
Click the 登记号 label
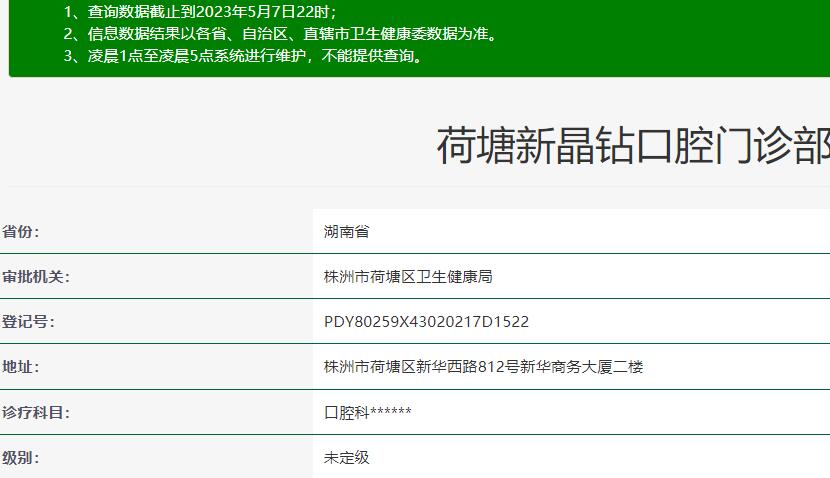tap(28, 322)
